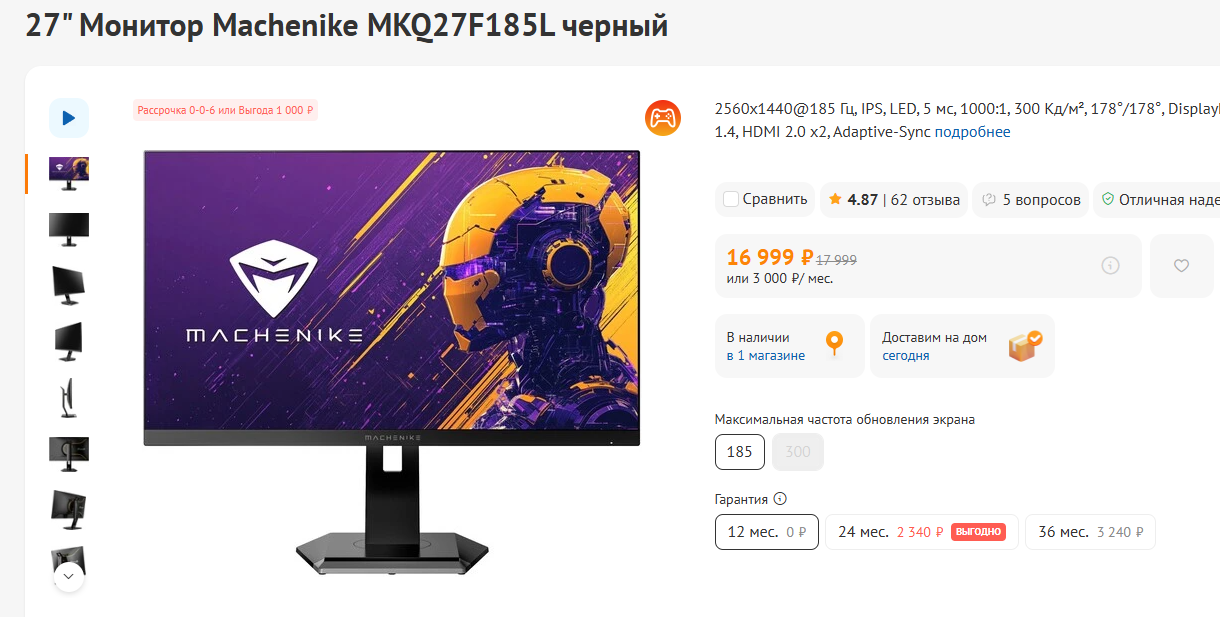
Task: Click the Рассрочка 0-0-6 promo badge
Action: [x=225, y=111]
